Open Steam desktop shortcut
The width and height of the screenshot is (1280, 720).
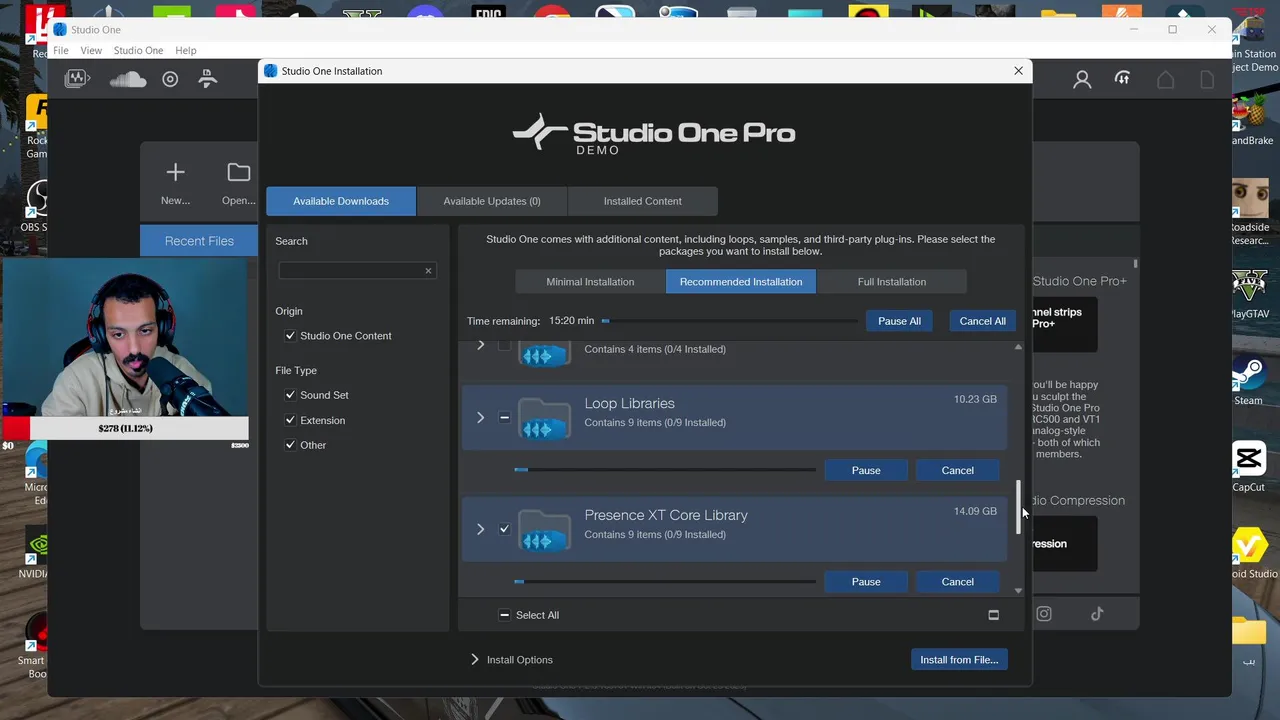[x=1248, y=380]
